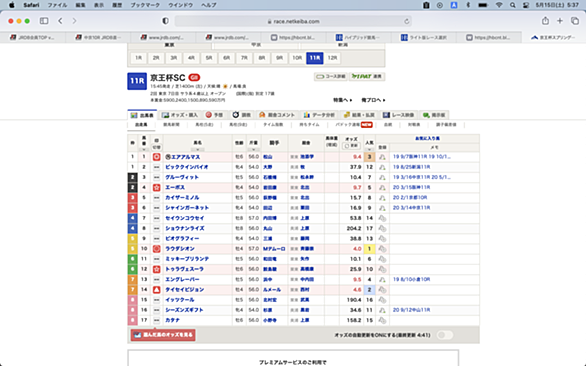Open jockey link ルメール
This screenshot has width=586, height=366.
(x=272, y=290)
